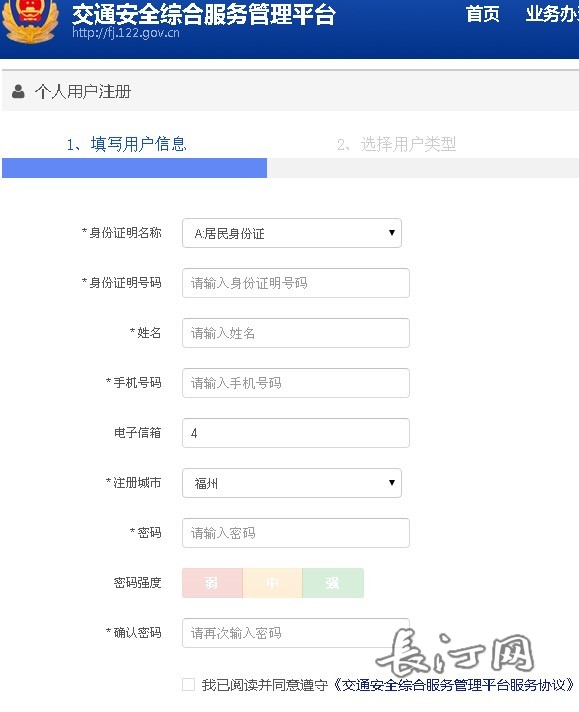This screenshot has width=579, height=712.
Task: Check the 我已阅读并同意遵守 agreement checkbox
Action: coord(188,684)
